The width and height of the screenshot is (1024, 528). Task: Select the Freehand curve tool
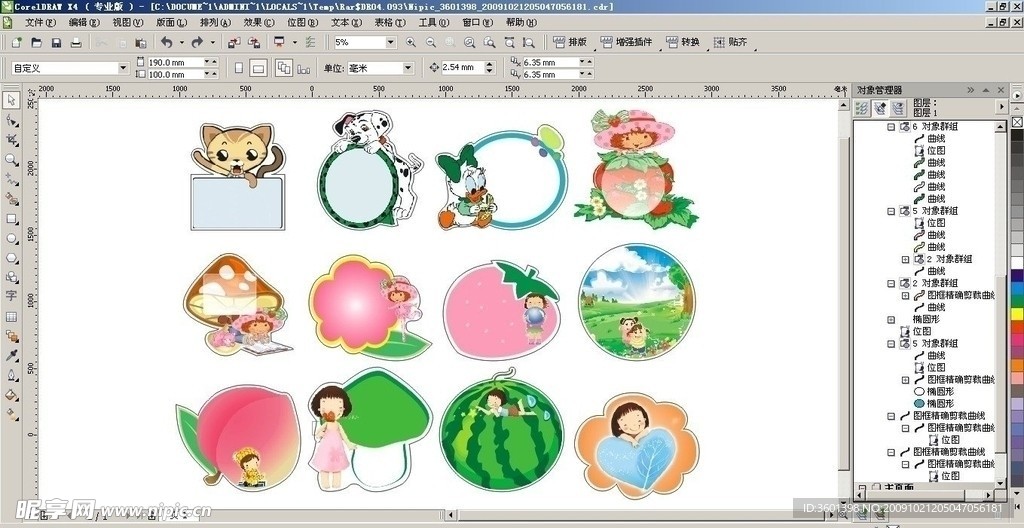11,179
